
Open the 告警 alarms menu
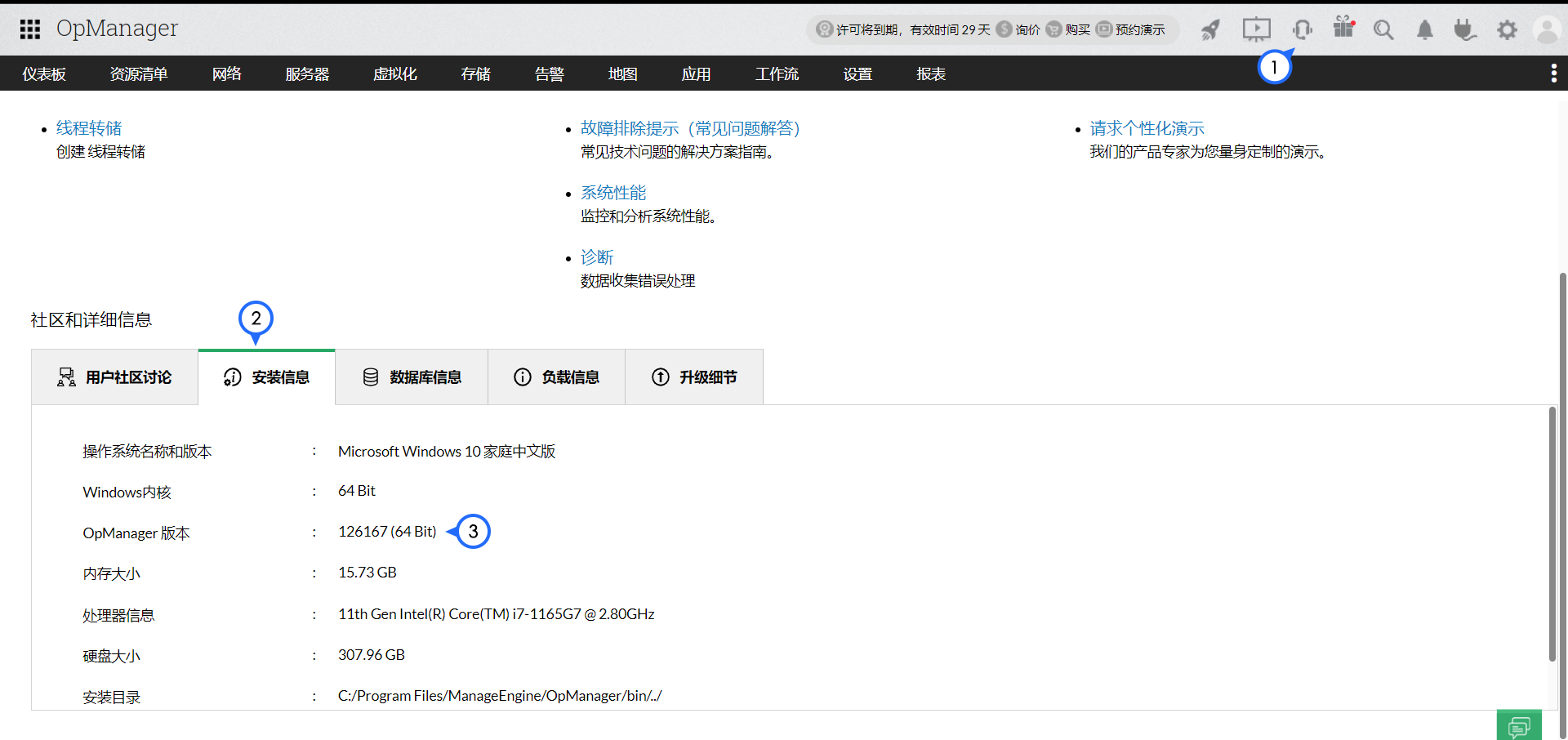point(550,74)
